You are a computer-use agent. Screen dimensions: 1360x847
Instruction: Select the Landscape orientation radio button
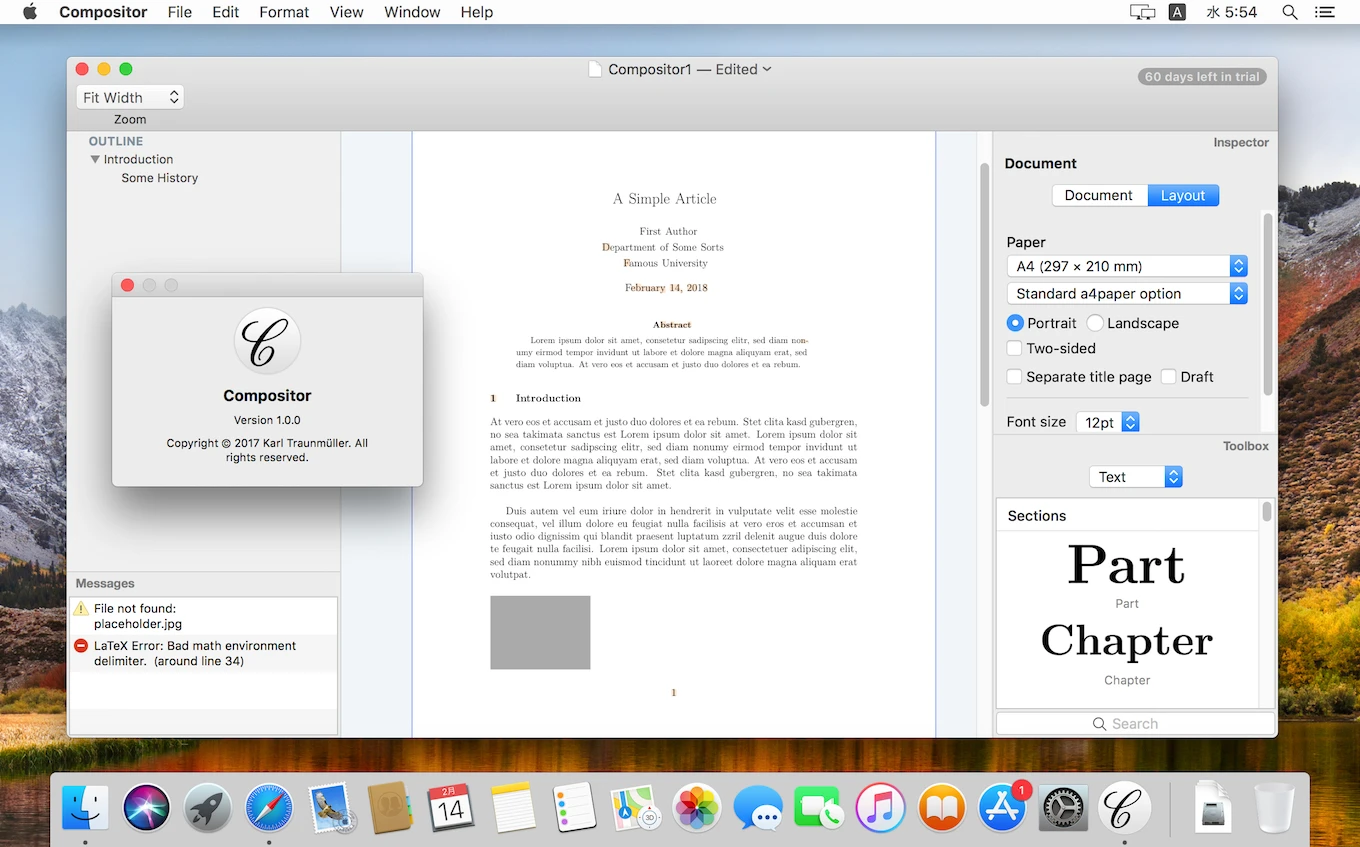pyautogui.click(x=1095, y=323)
